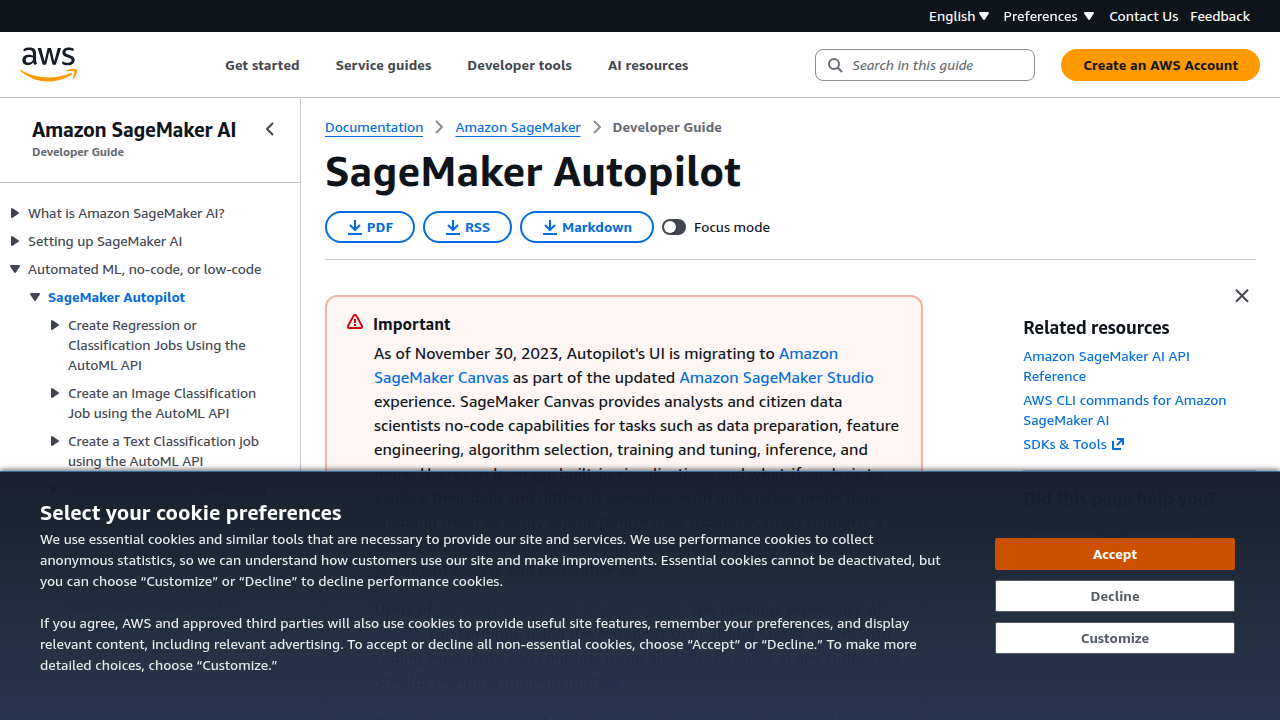Open Amazon SageMaker AI API Reference link
Image resolution: width=1280 pixels, height=720 pixels.
click(1106, 366)
